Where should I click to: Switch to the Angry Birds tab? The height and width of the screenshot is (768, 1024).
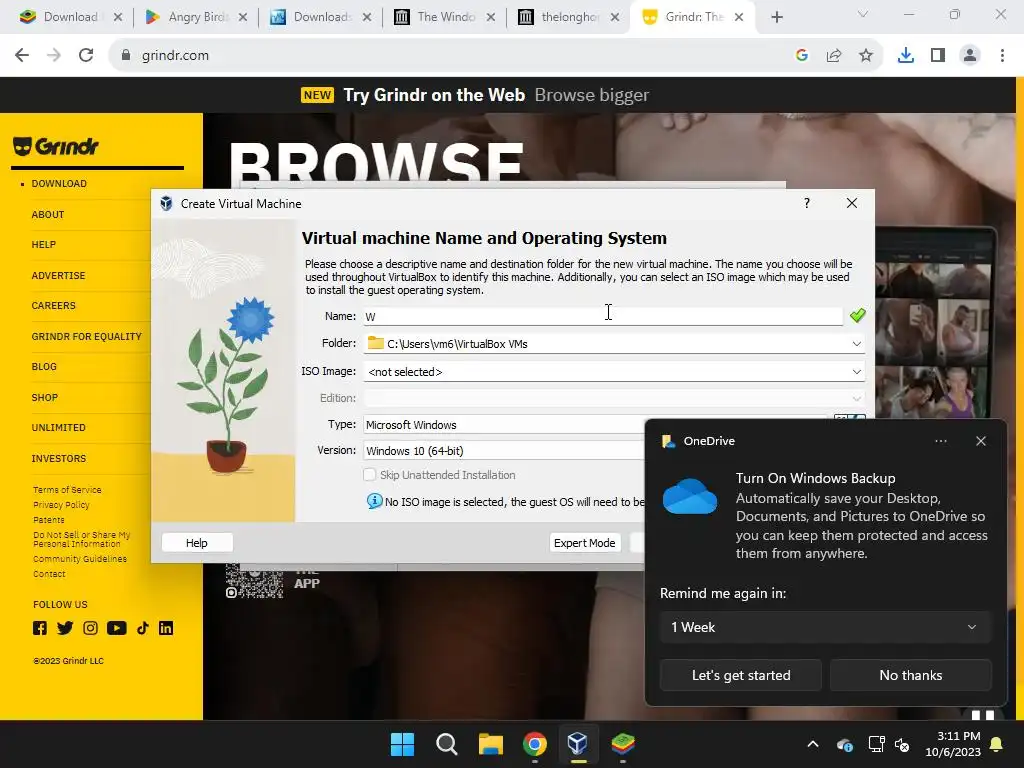197,17
